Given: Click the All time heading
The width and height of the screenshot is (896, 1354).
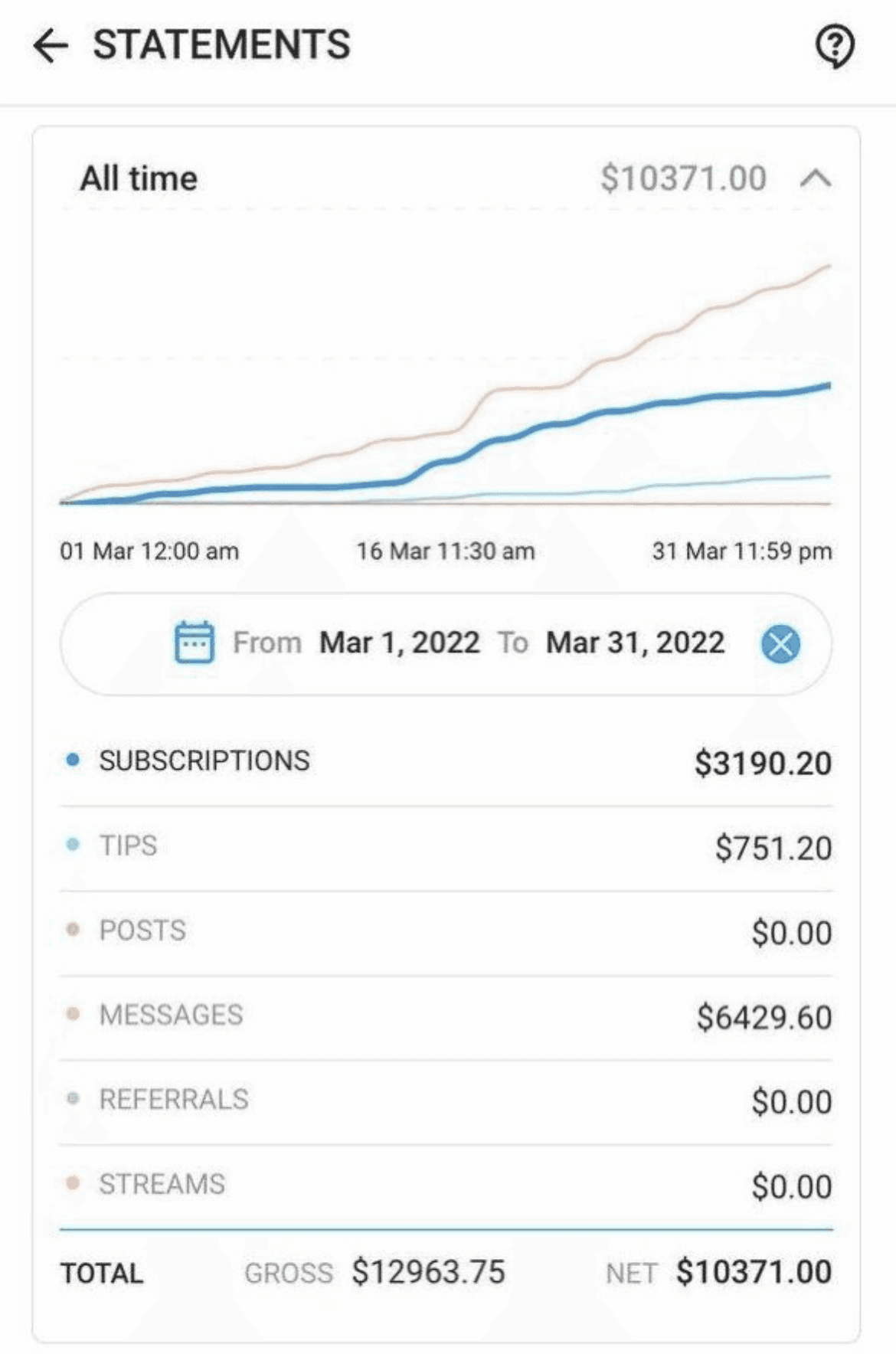Looking at the screenshot, I should (139, 178).
